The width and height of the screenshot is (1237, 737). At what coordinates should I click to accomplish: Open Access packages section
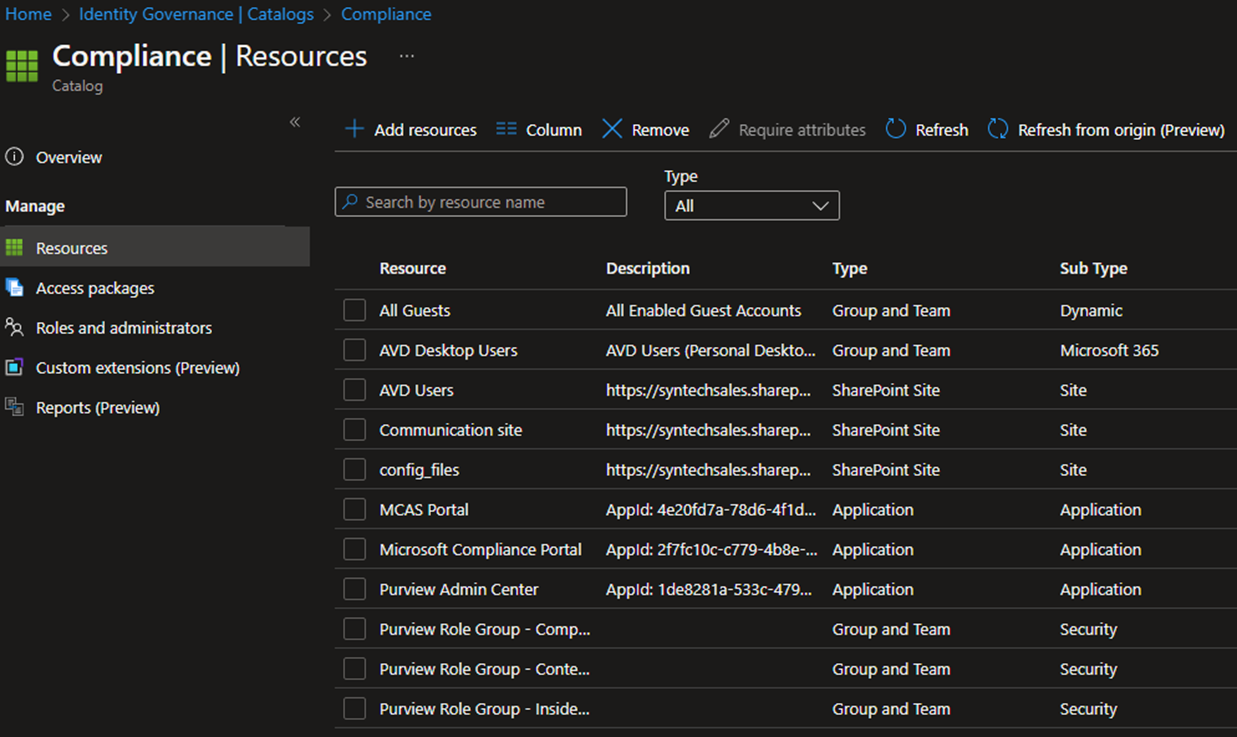pos(95,288)
